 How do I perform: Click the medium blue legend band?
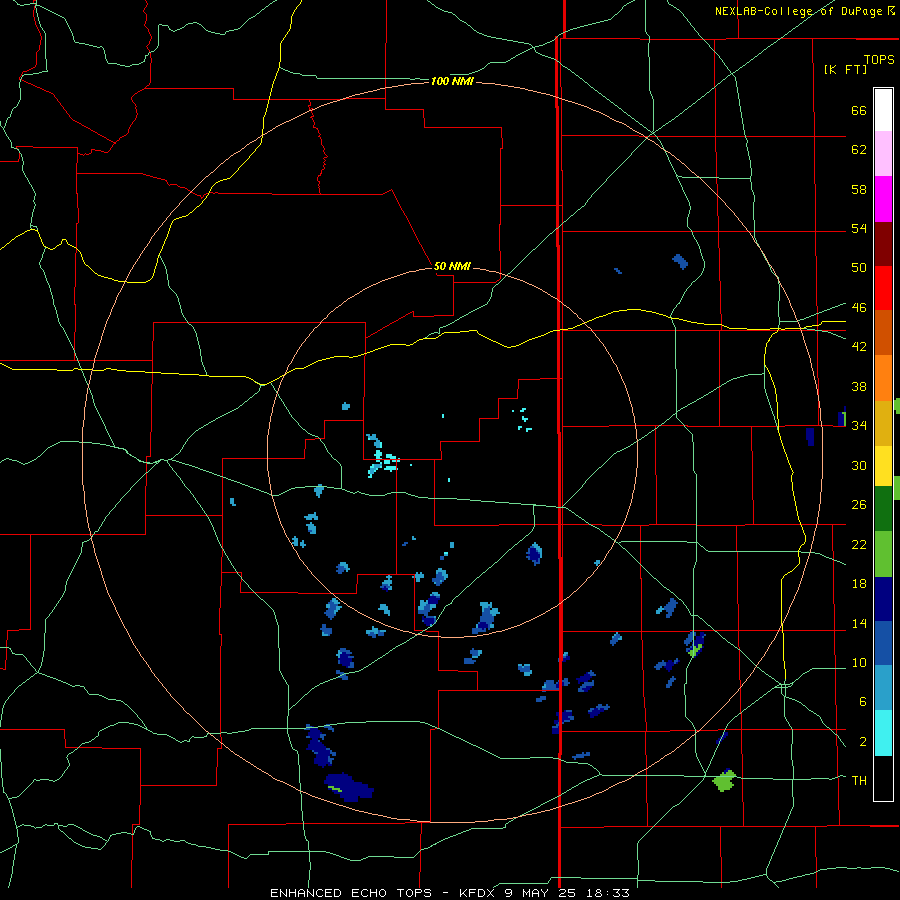point(883,643)
